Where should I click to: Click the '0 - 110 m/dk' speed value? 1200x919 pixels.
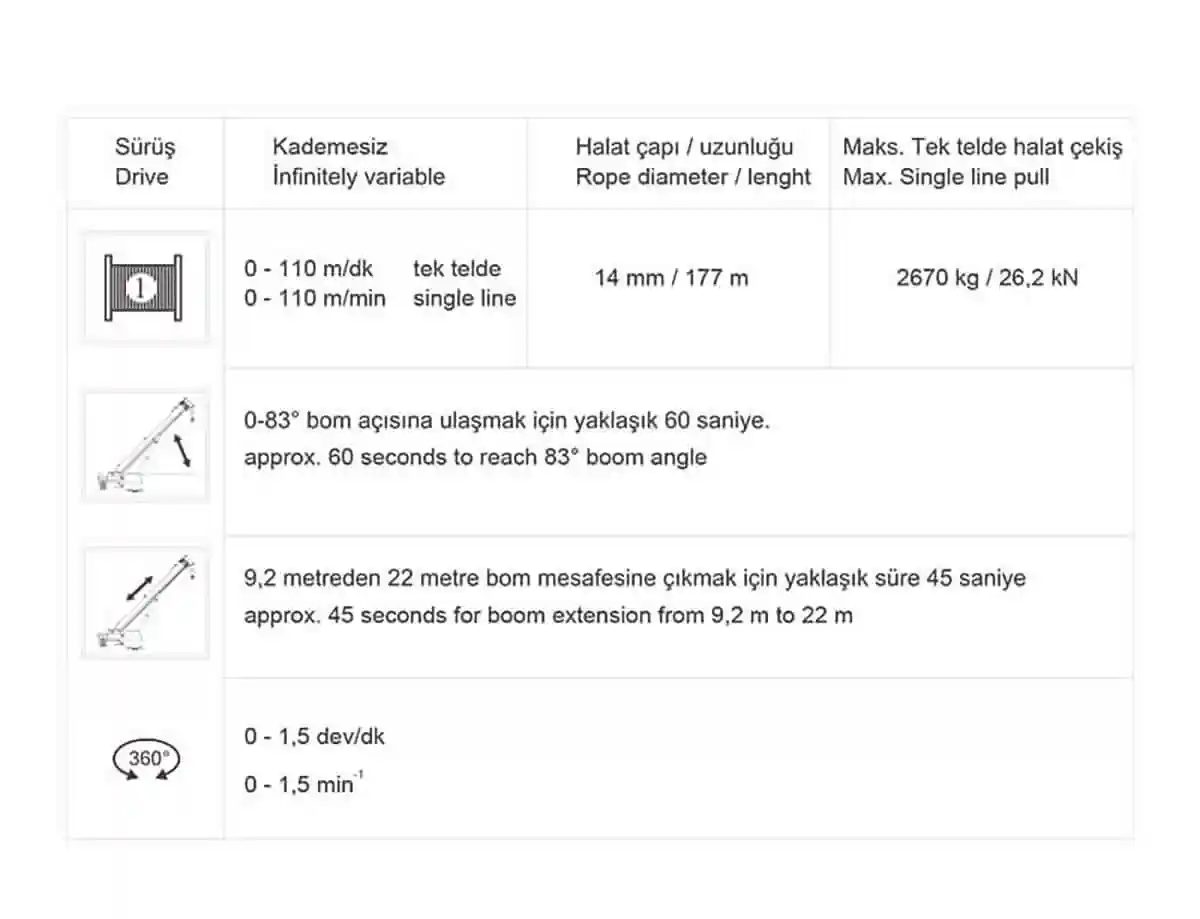308,269
